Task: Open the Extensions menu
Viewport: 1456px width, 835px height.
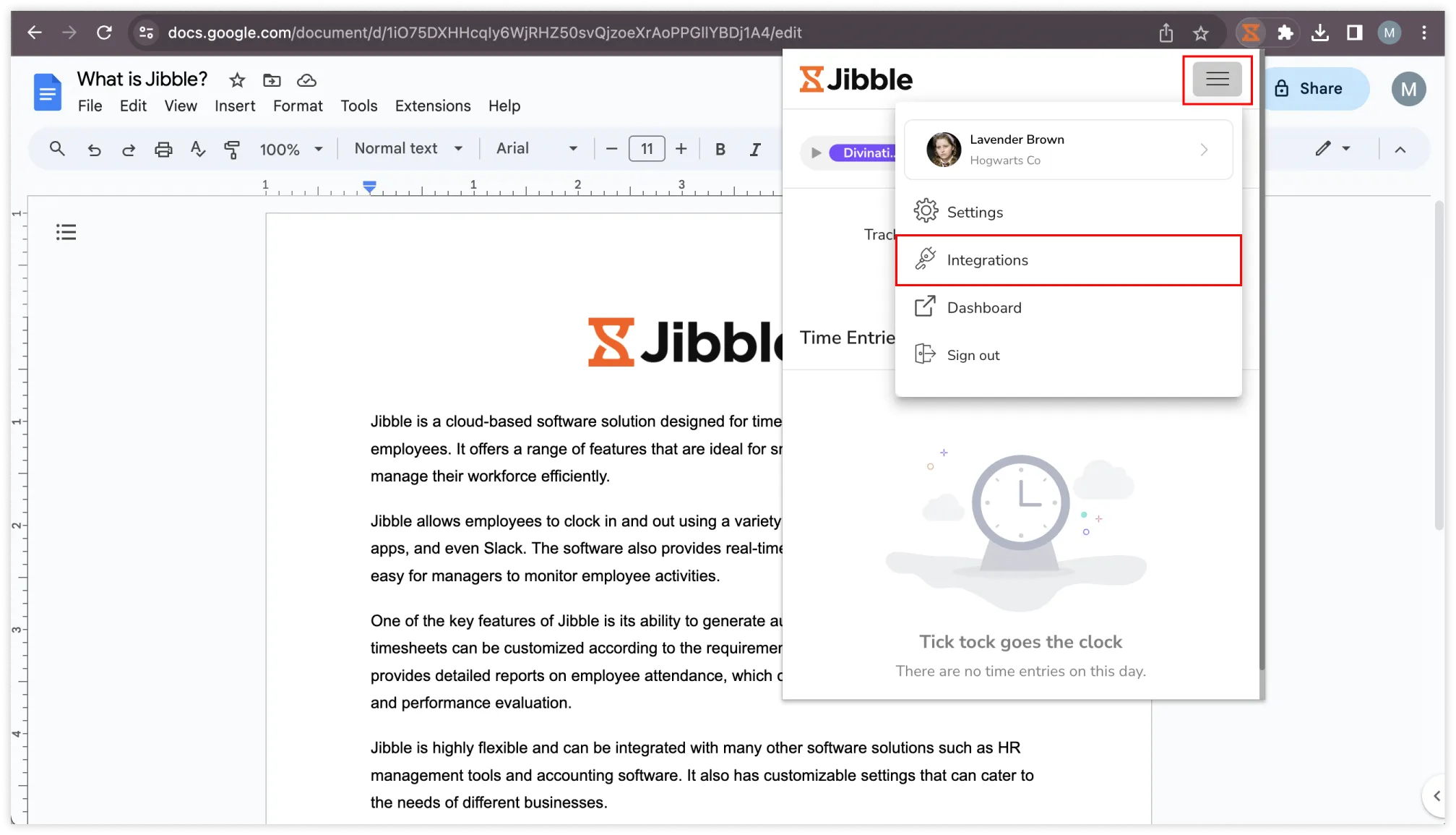Action: point(432,106)
